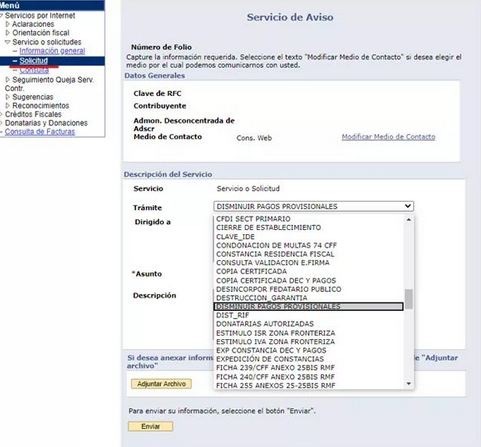The image size is (481, 447).
Task: Choose DONATARIAS AUTORIZADAS from list
Action: pos(265,324)
